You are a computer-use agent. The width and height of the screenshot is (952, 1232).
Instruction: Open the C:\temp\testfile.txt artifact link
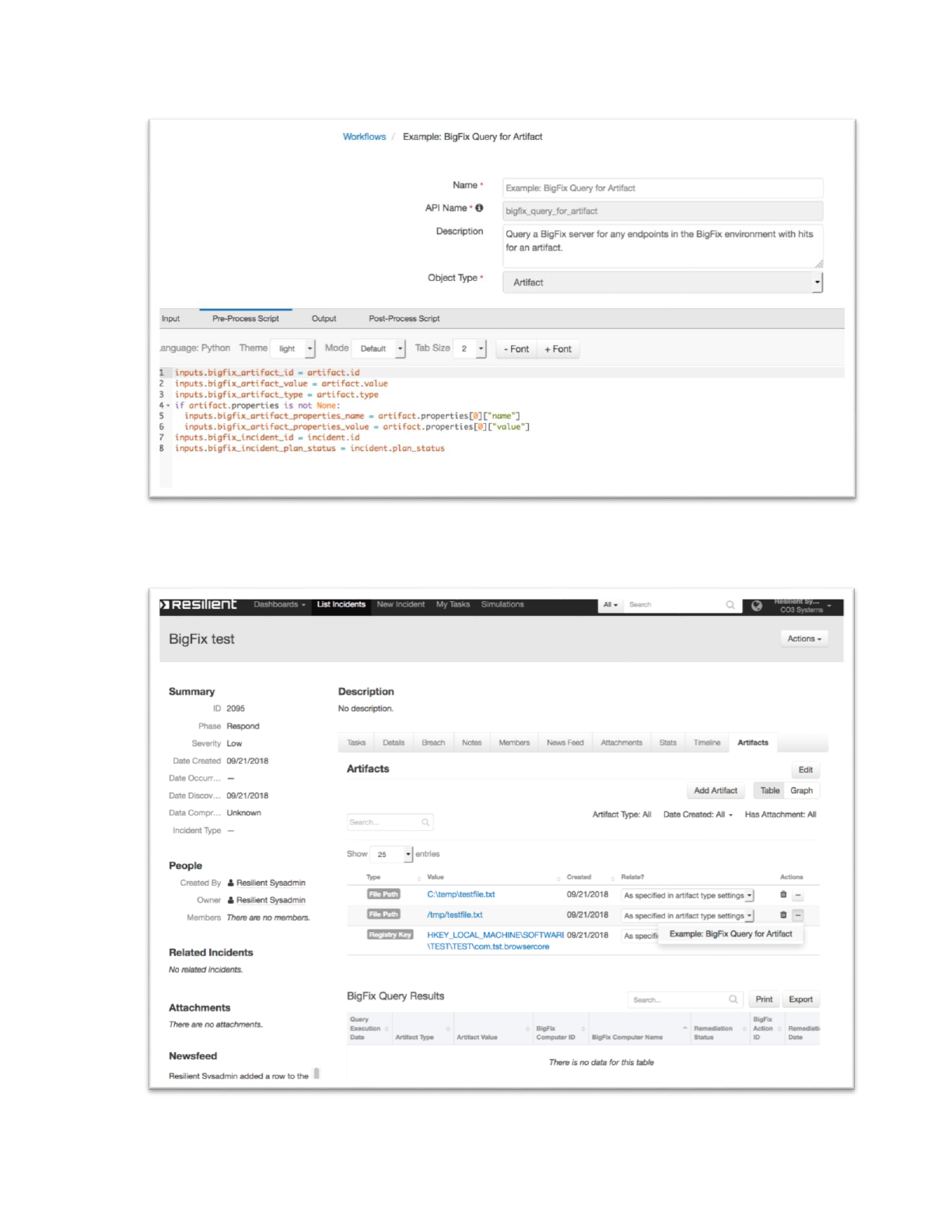(461, 894)
